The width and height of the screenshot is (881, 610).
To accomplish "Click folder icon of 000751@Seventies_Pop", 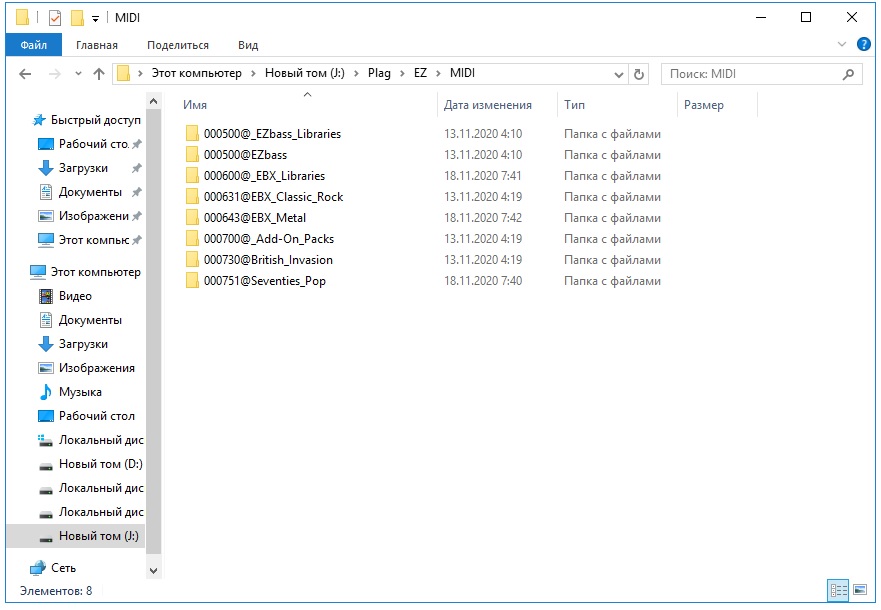I will point(192,281).
